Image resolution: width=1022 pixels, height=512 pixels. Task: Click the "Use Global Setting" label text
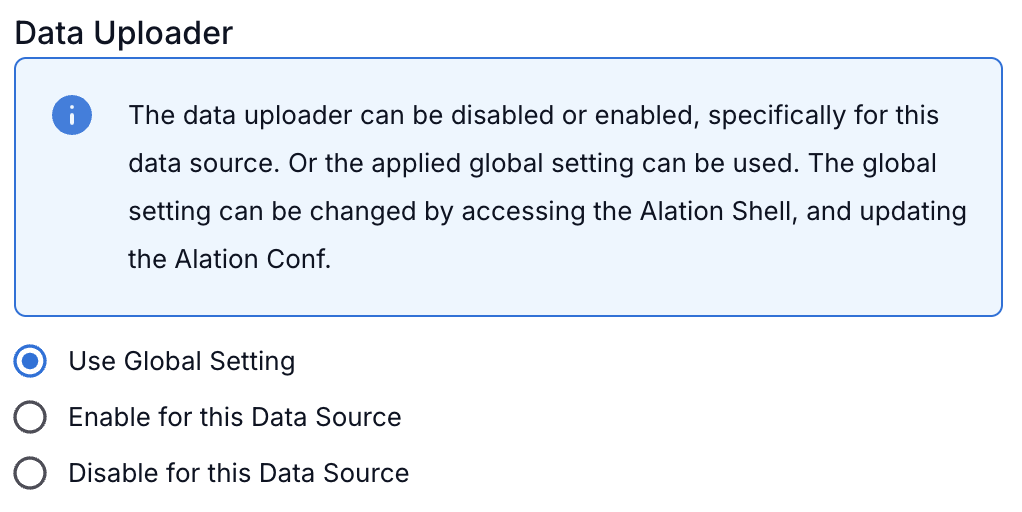coord(181,361)
